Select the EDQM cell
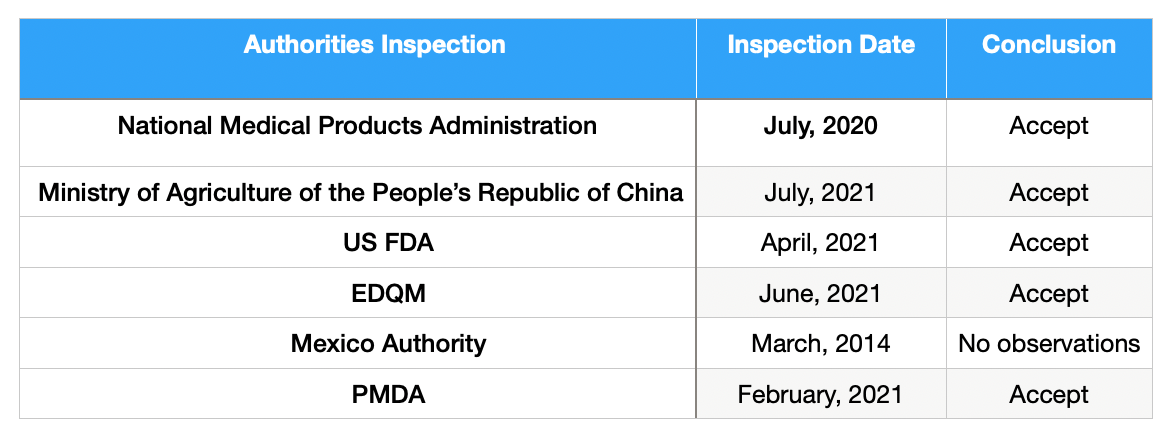The image size is (1174, 448). coord(358,292)
